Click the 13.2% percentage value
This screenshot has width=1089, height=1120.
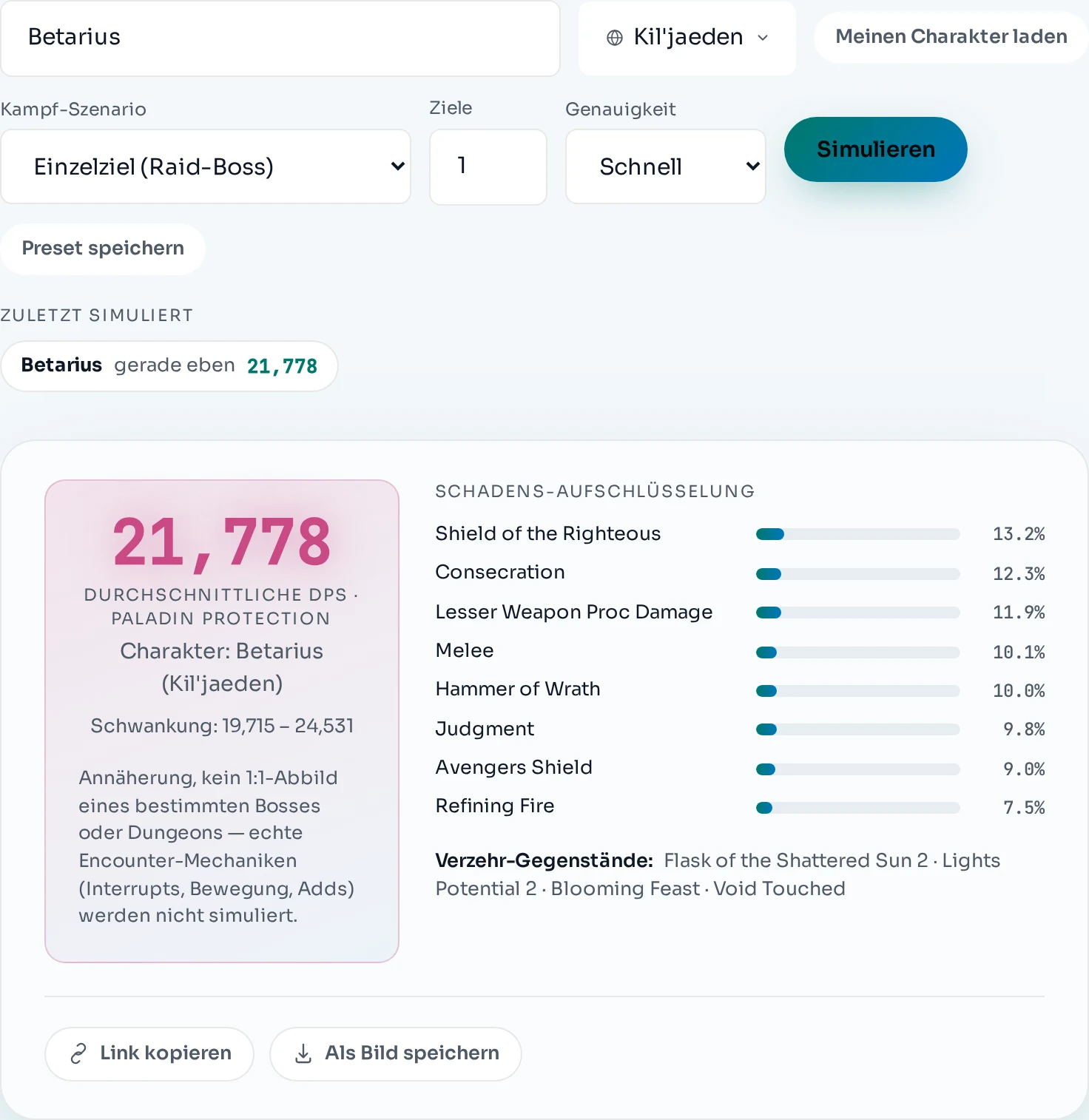(1019, 534)
